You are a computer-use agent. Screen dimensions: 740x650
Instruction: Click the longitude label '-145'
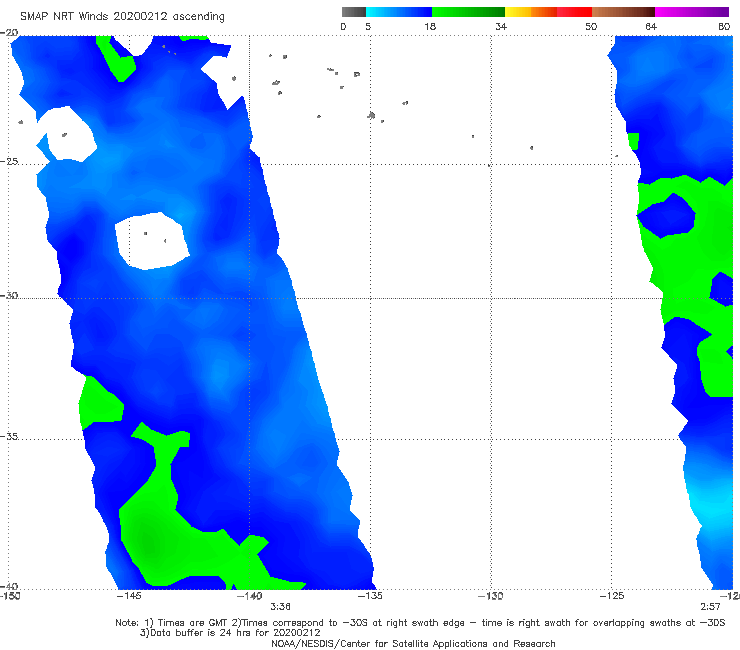tap(128, 596)
